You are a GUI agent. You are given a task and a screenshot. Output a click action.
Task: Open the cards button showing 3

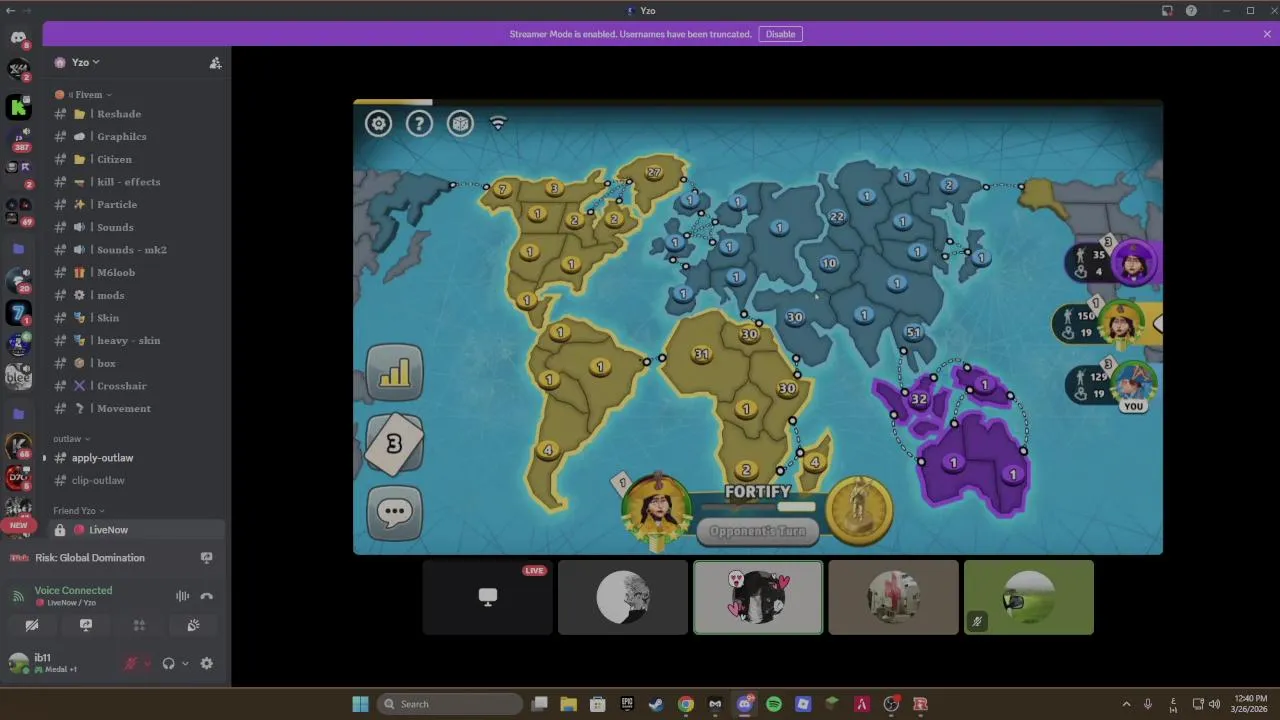[x=394, y=443]
